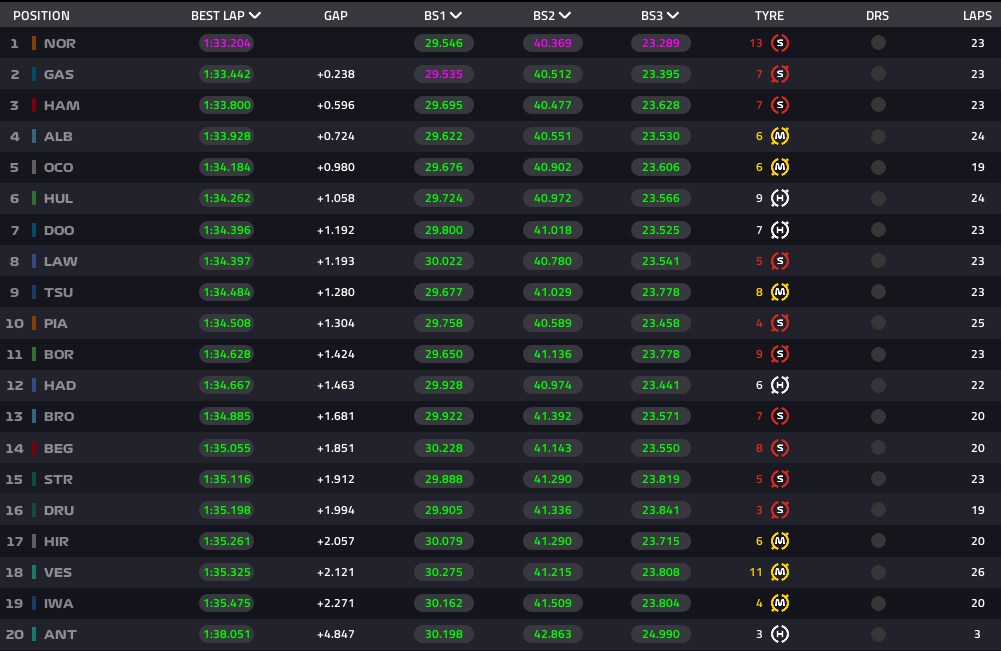Click PIA's DRS indicator dot
The height and width of the screenshot is (651, 1001).
(878, 323)
